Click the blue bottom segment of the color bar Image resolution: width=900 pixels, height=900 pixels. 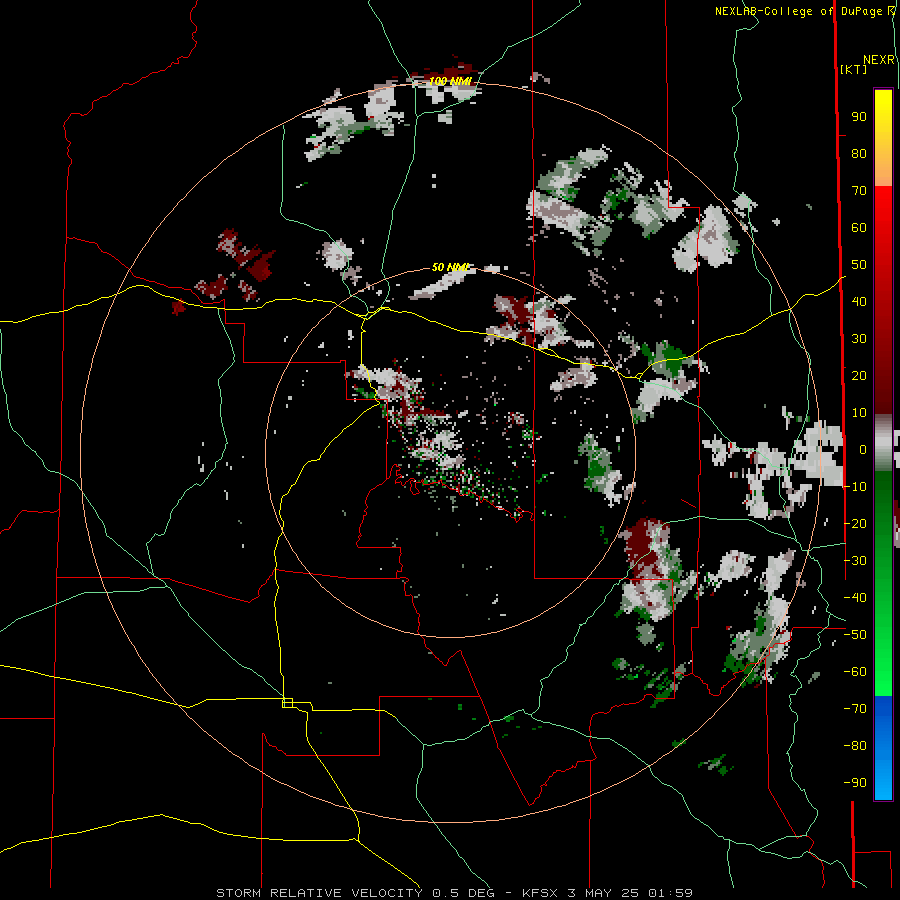(x=883, y=748)
